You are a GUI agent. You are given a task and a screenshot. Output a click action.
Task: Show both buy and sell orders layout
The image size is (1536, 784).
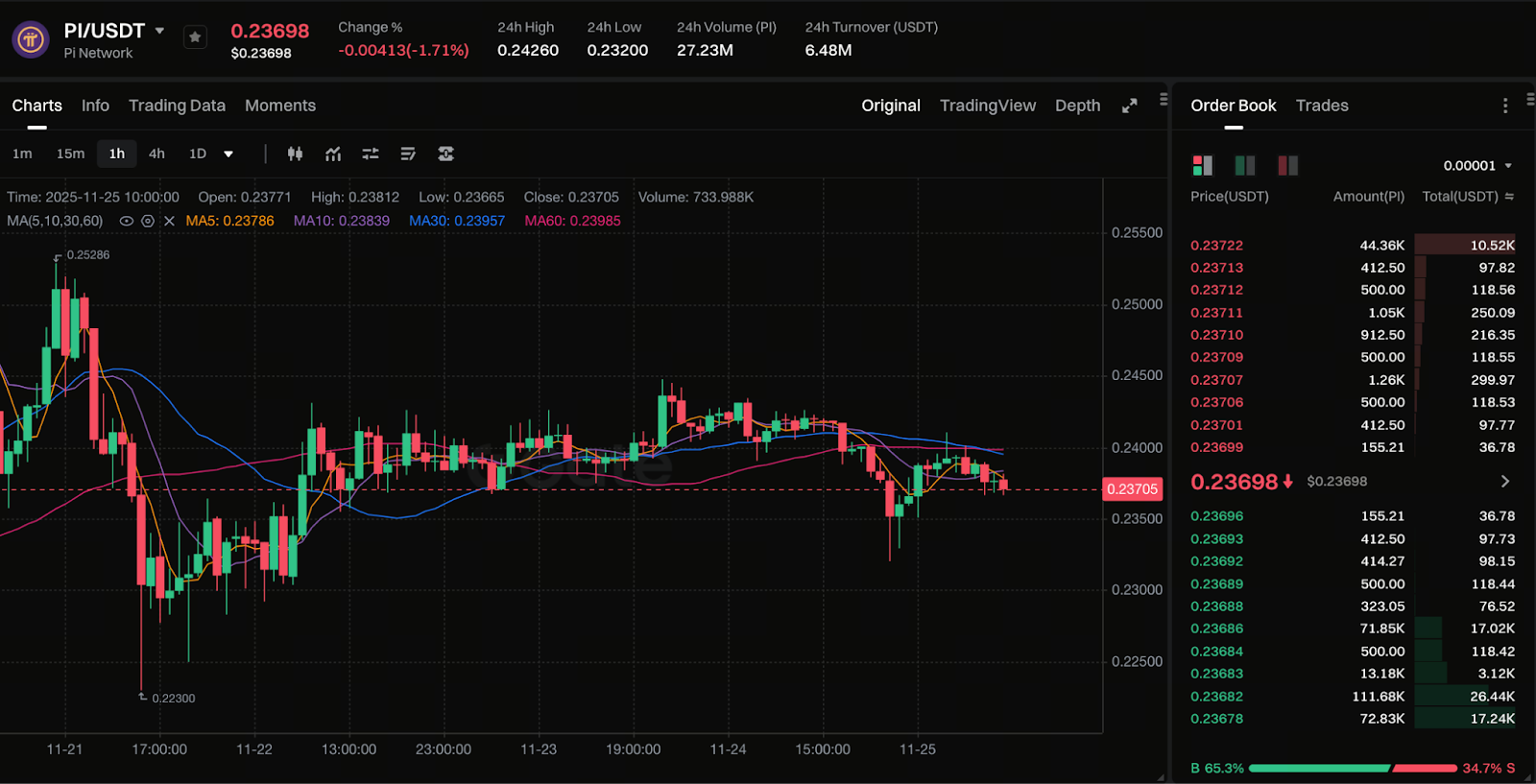point(1202,165)
